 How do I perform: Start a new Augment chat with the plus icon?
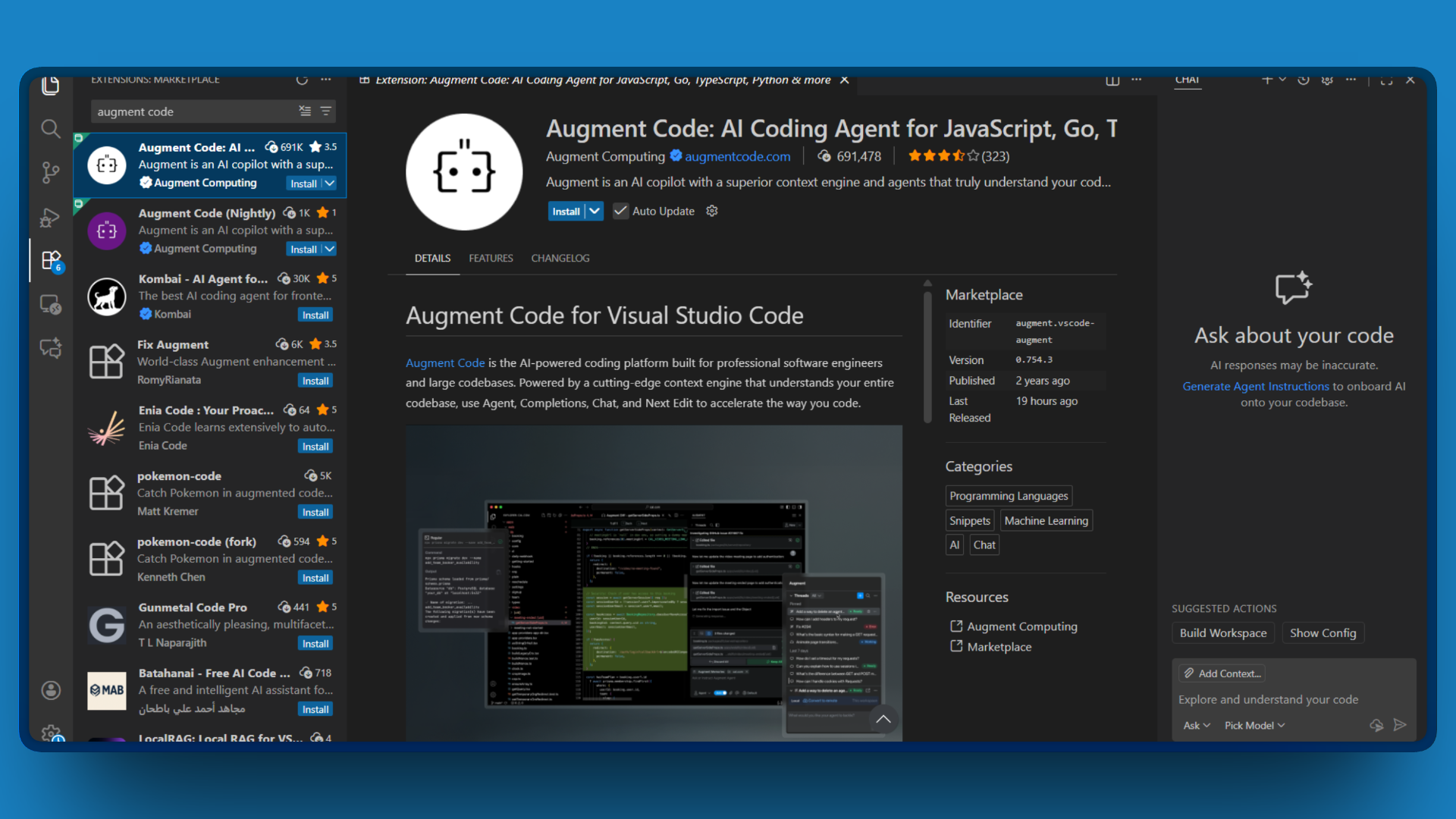pyautogui.click(x=1268, y=80)
